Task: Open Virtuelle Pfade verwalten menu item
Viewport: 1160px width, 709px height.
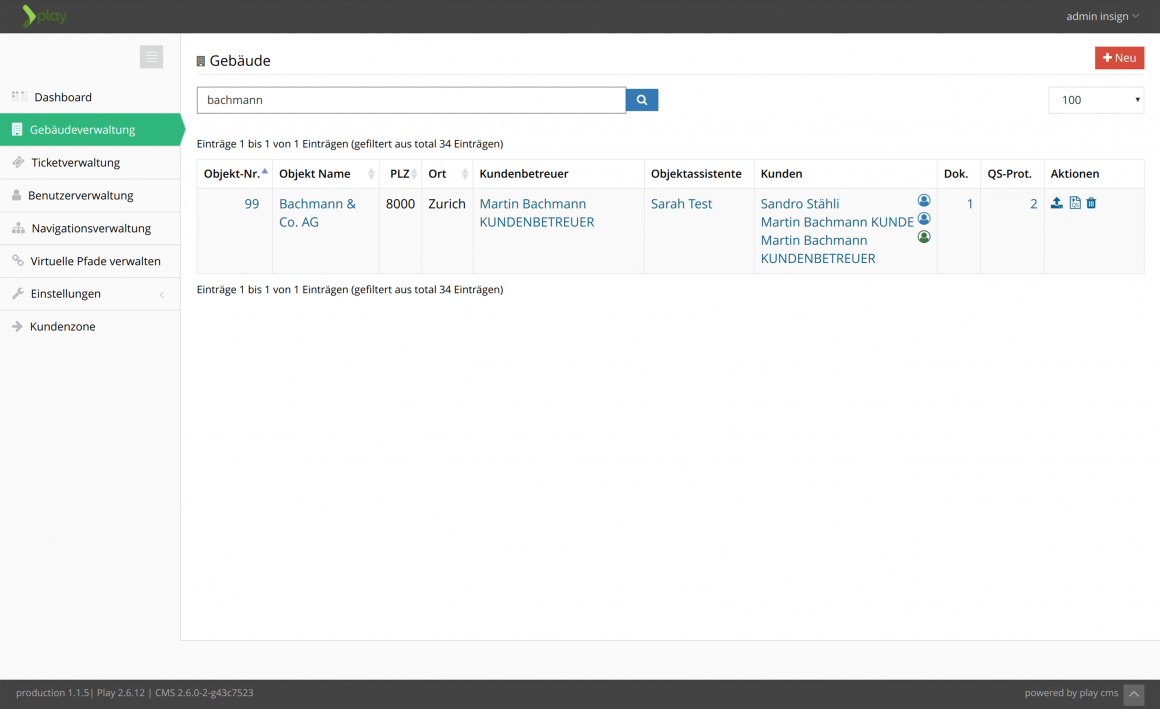Action: pyautogui.click(x=90, y=261)
